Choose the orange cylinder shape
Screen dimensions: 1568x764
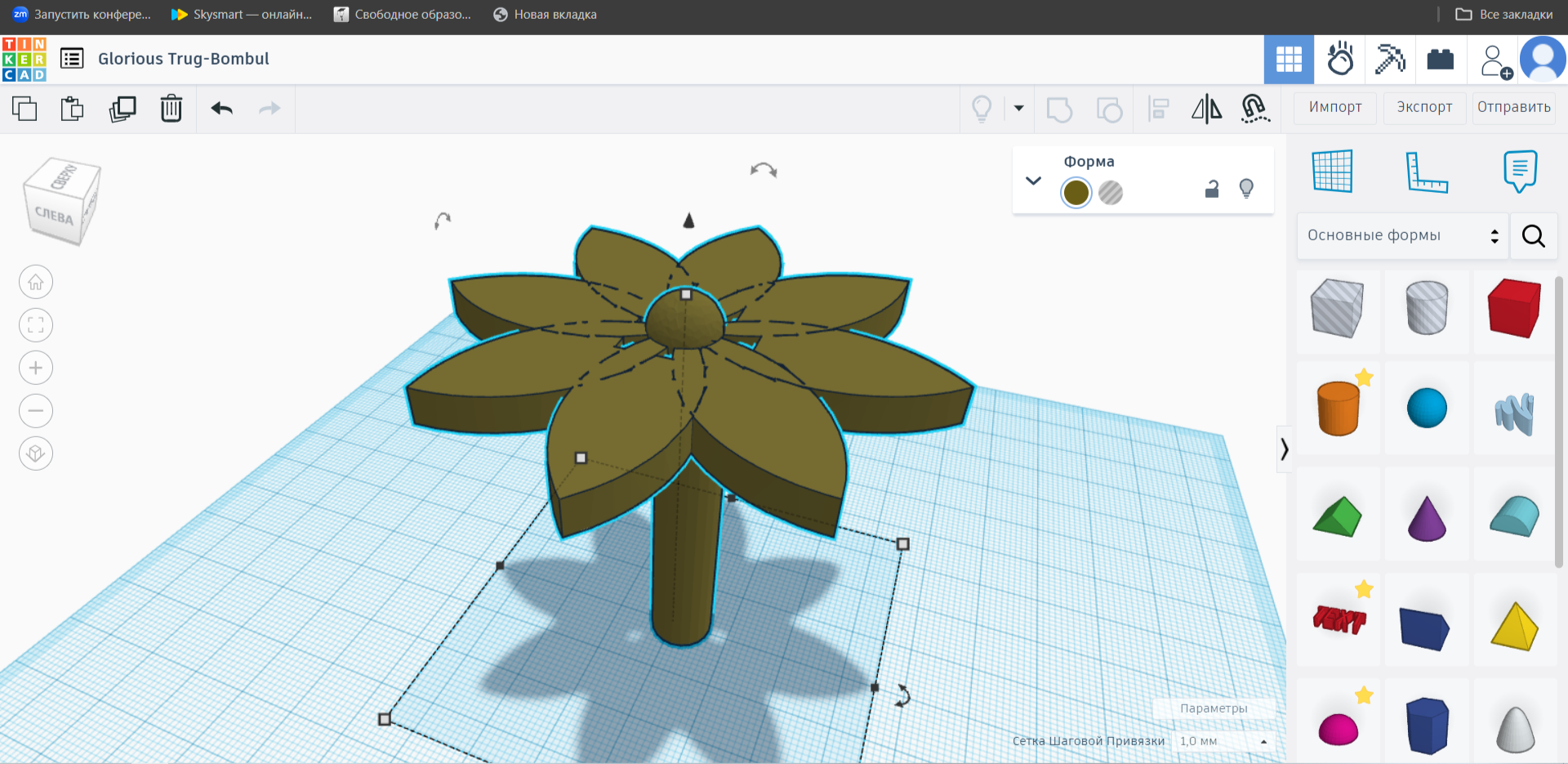pos(1339,408)
